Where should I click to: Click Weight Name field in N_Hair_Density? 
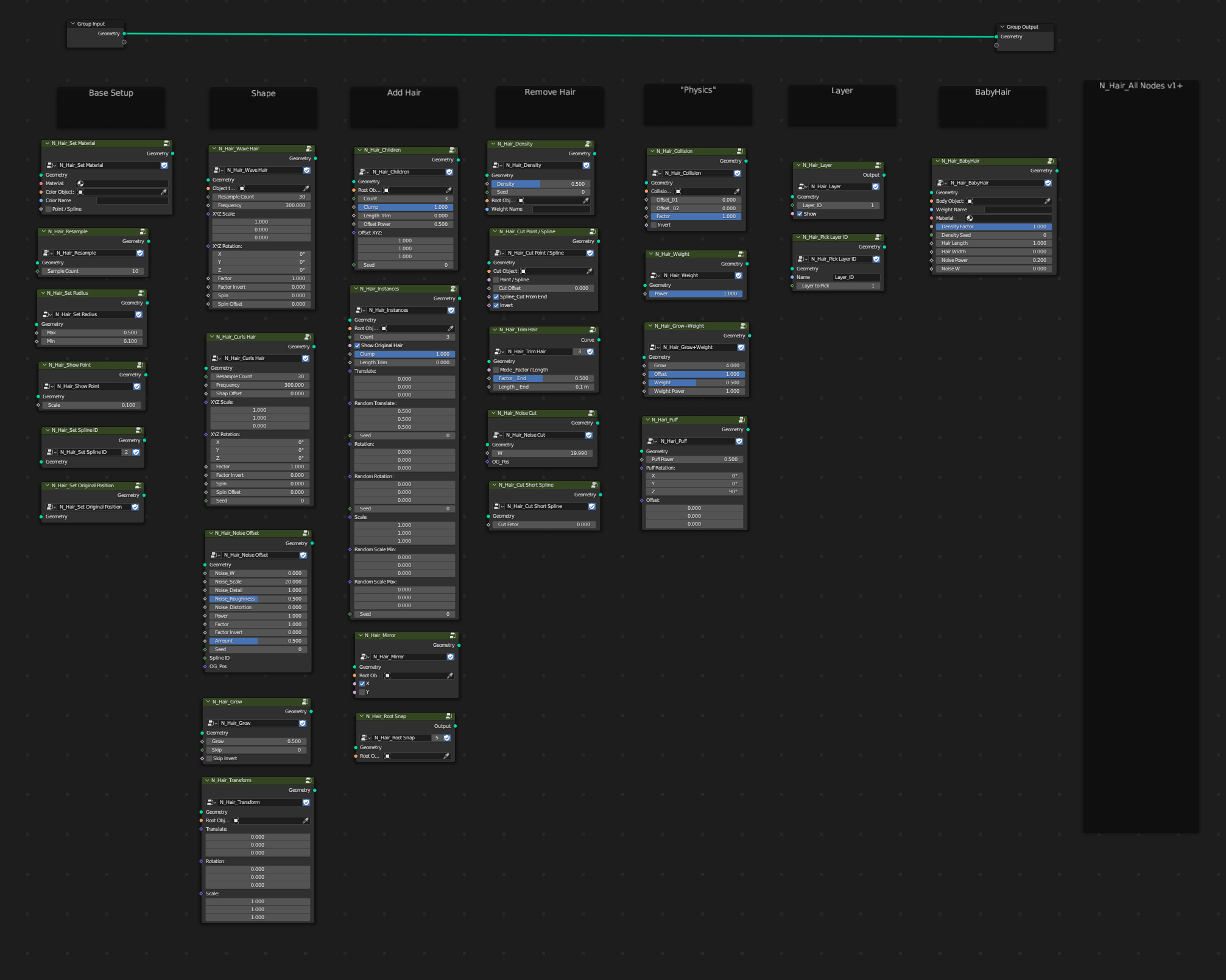click(x=562, y=209)
